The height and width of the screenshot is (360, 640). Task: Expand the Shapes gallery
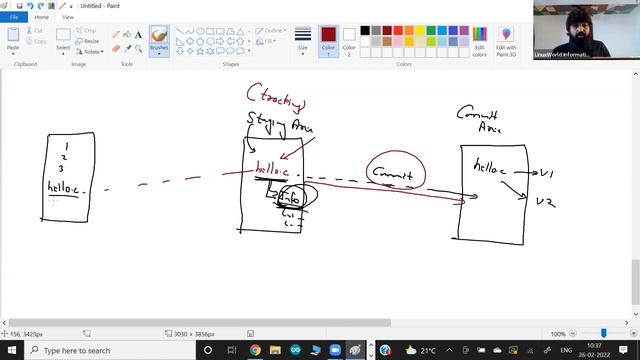(x=249, y=51)
